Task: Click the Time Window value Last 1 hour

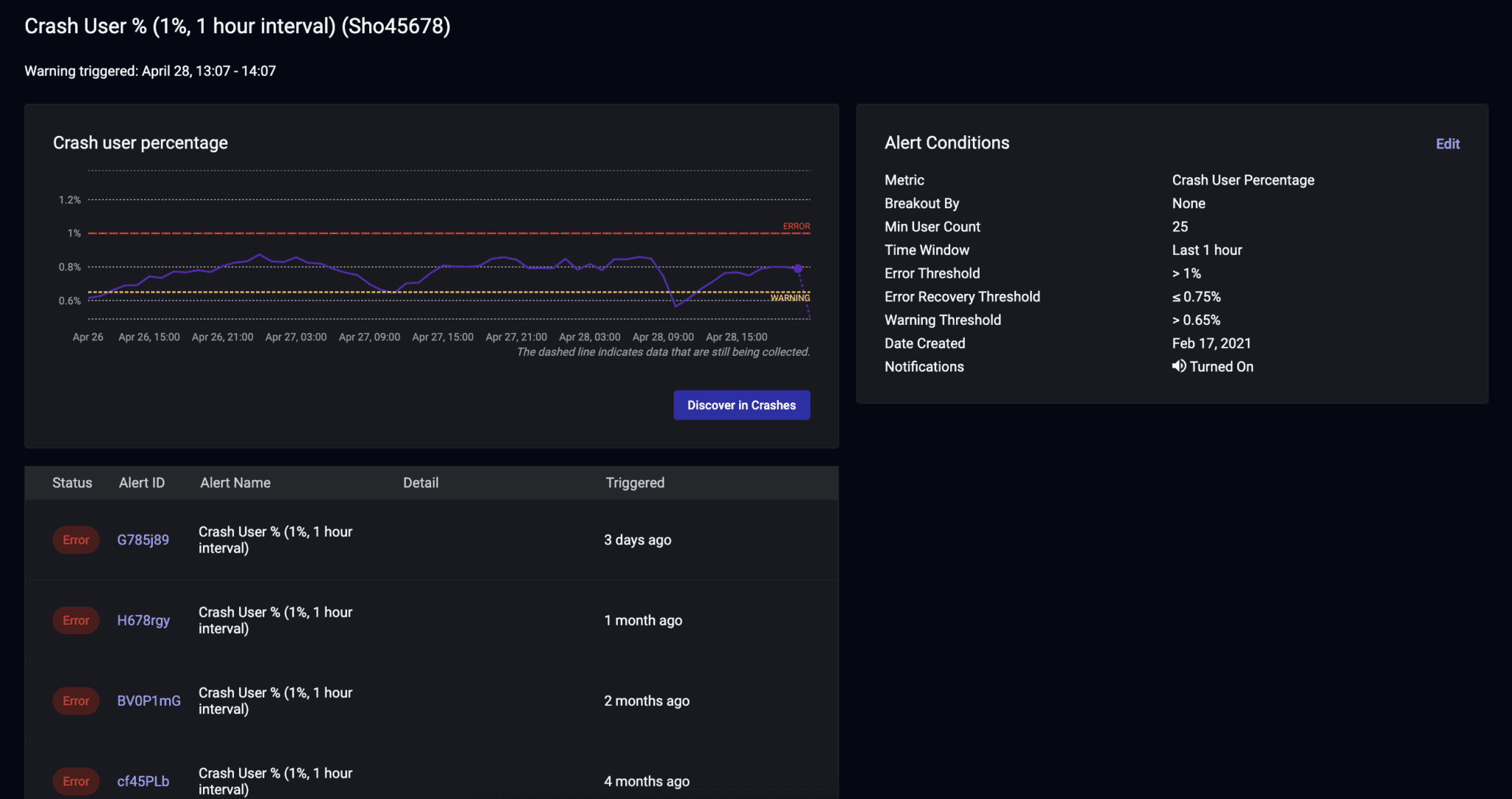Action: (x=1206, y=250)
